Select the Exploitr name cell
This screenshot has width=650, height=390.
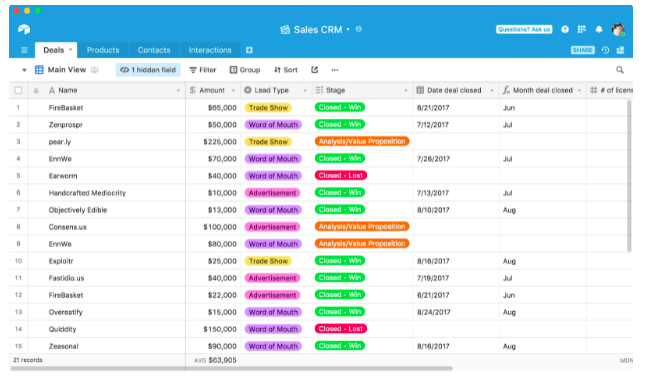(107, 261)
